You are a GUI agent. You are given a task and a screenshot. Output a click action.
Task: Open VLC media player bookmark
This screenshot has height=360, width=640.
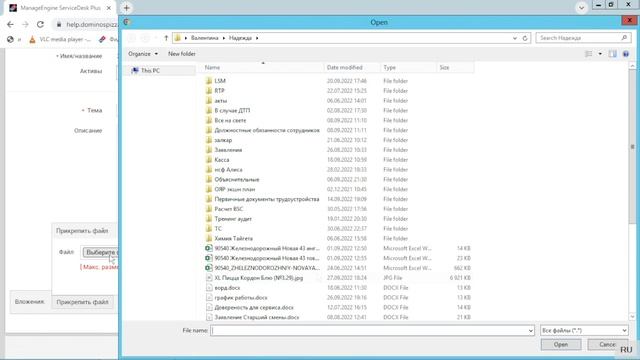tap(60, 39)
